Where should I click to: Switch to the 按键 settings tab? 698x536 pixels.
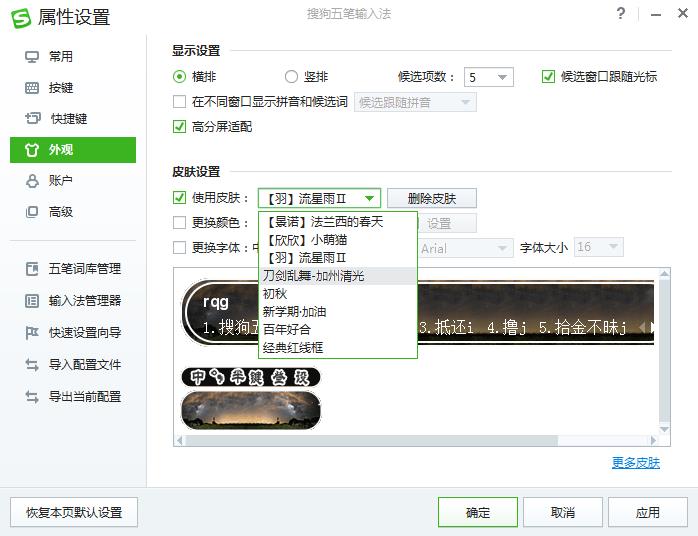(61, 88)
